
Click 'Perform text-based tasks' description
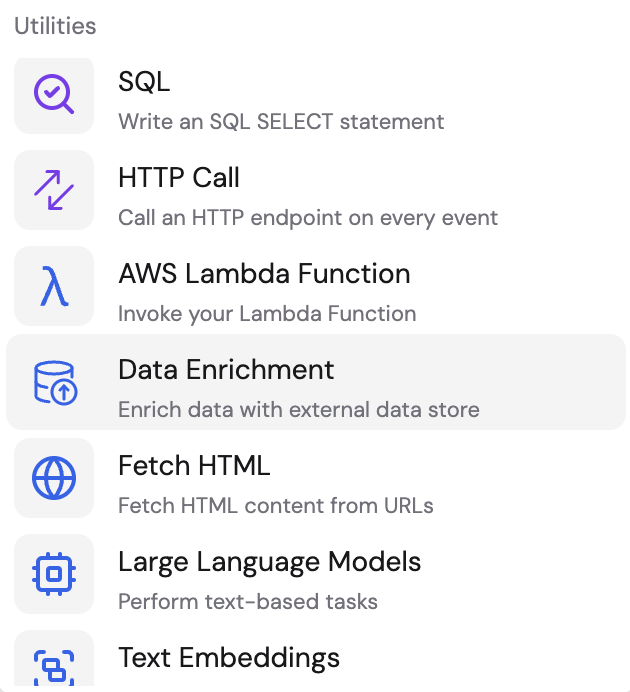click(248, 602)
